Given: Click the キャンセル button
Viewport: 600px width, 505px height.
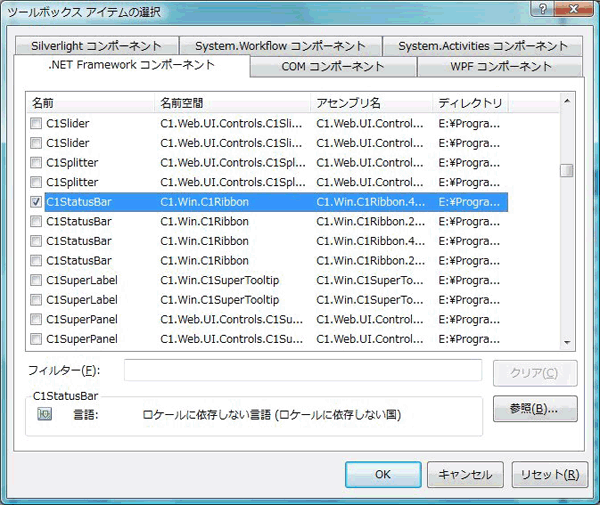Looking at the screenshot, I should (465, 474).
